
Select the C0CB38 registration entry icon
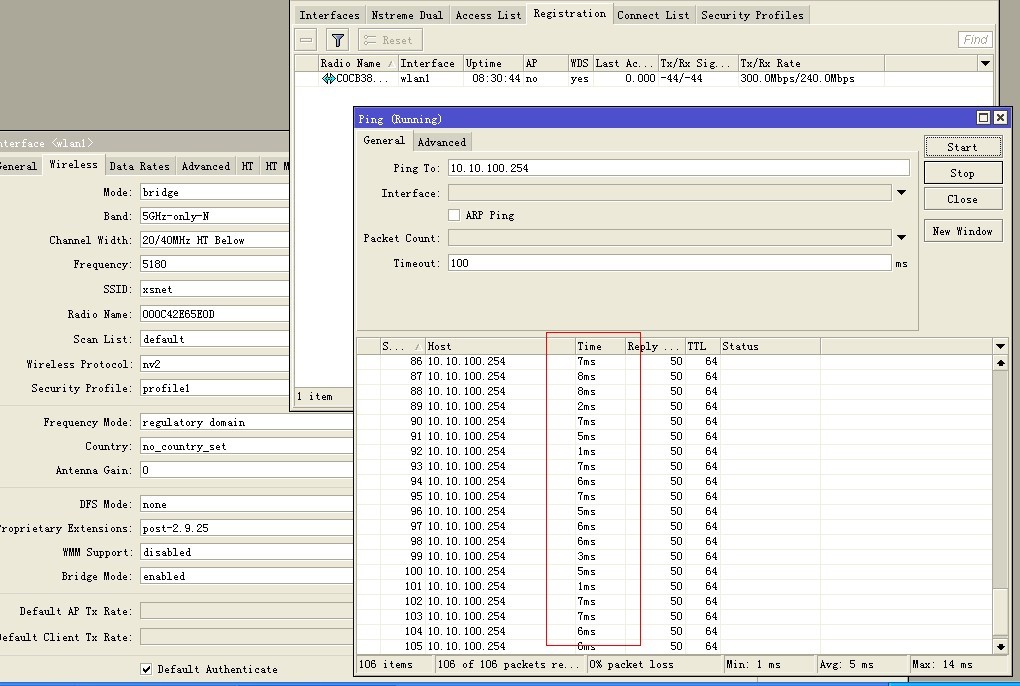pyautogui.click(x=328, y=79)
